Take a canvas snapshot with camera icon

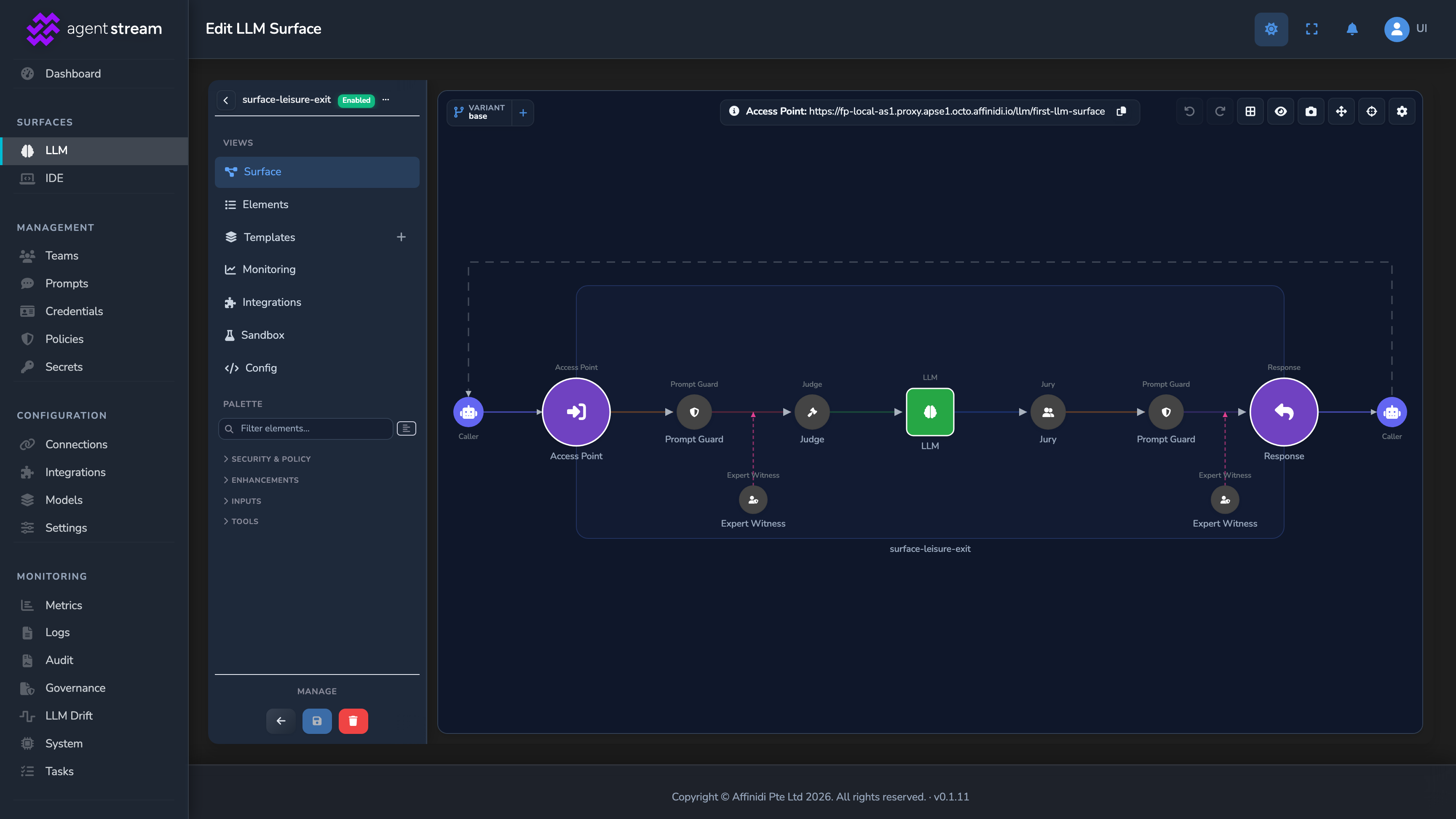1311,111
